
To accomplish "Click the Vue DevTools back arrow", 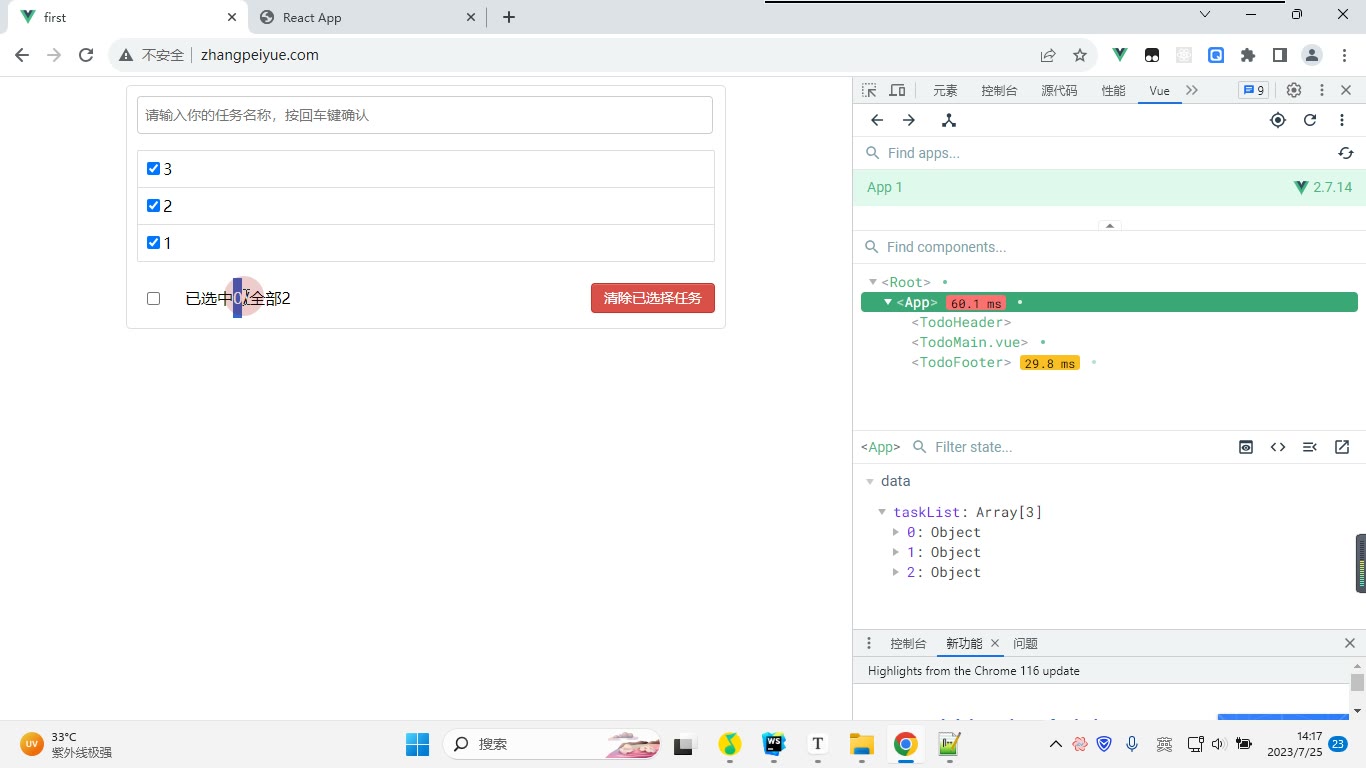I will pos(877,120).
